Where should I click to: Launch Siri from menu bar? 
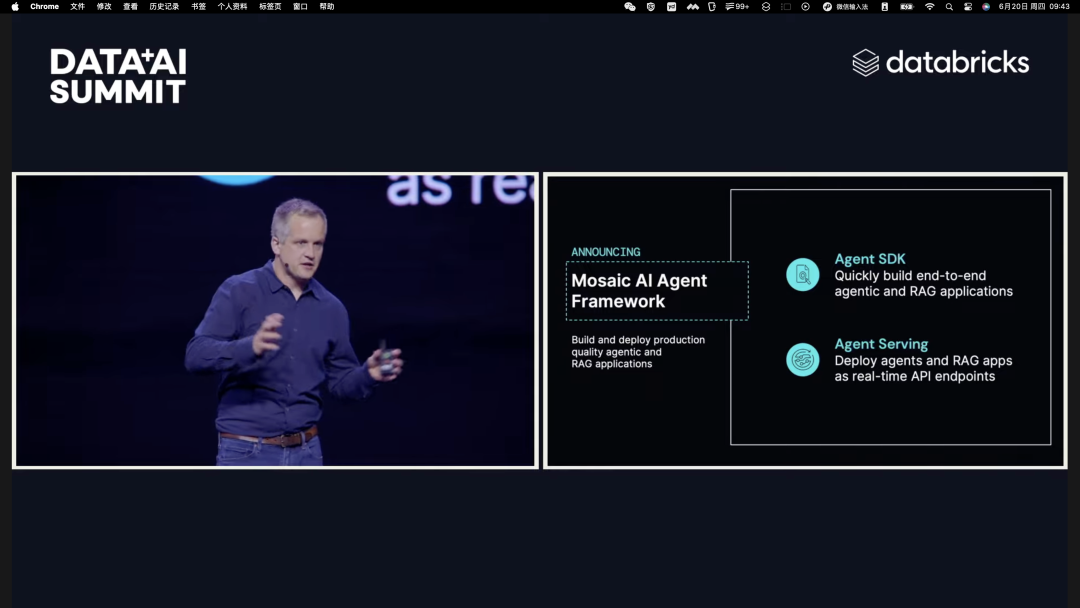[x=986, y=6]
